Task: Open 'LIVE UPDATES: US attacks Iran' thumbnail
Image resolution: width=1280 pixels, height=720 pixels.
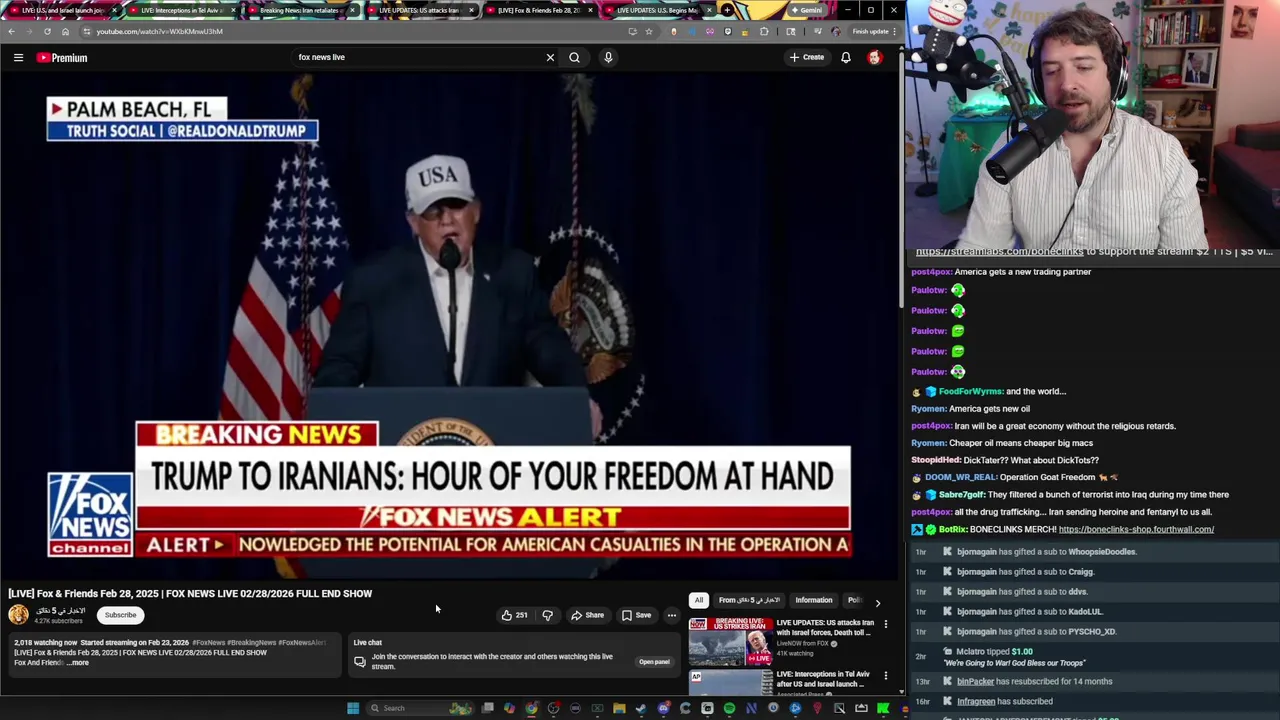Action: pyautogui.click(x=730, y=641)
